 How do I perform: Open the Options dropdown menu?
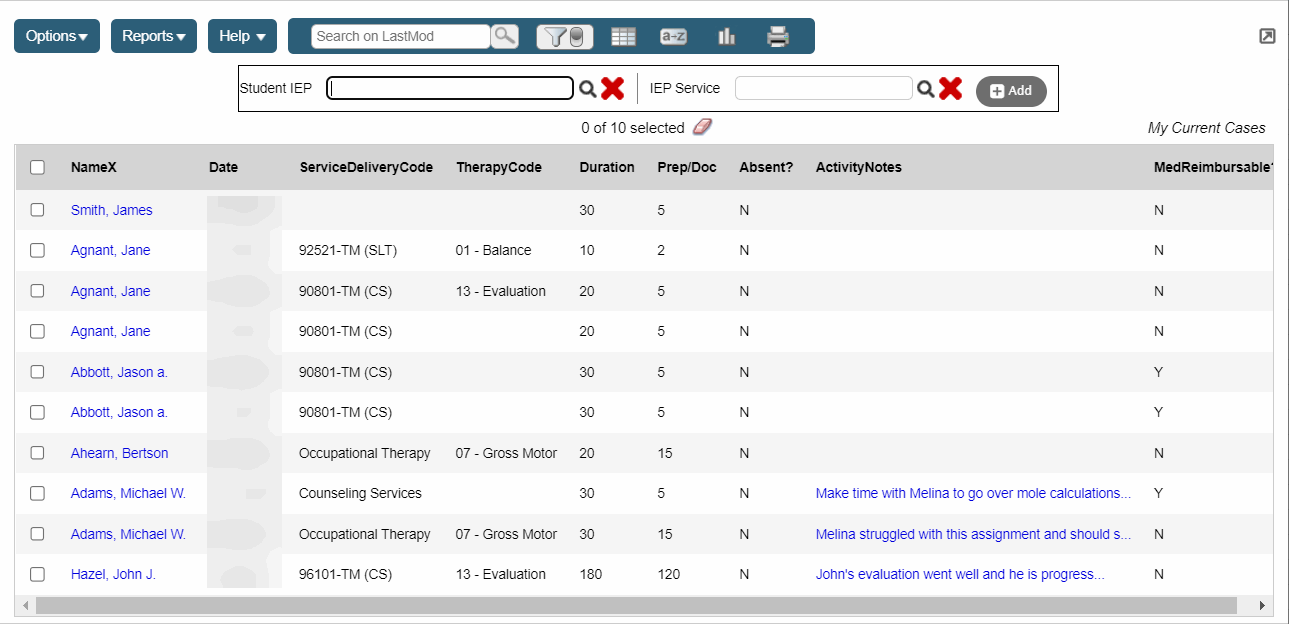click(56, 36)
